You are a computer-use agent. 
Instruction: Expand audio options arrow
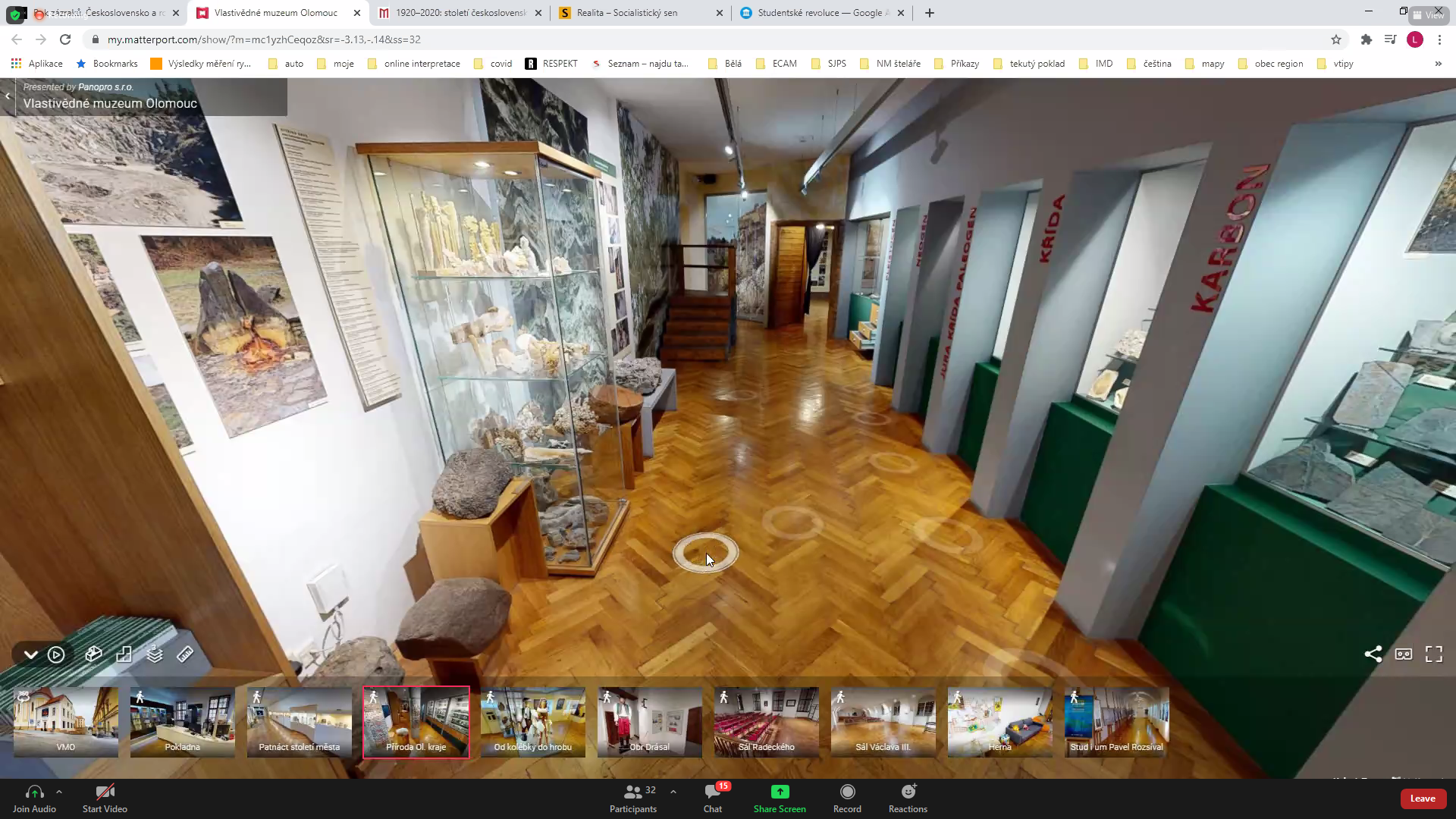[59, 791]
